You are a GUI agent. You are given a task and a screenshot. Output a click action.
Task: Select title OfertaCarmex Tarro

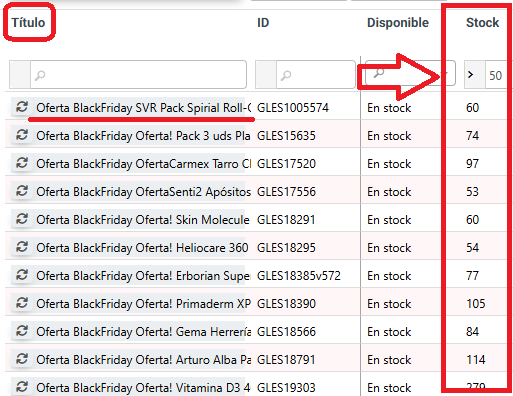pyautogui.click(x=143, y=164)
